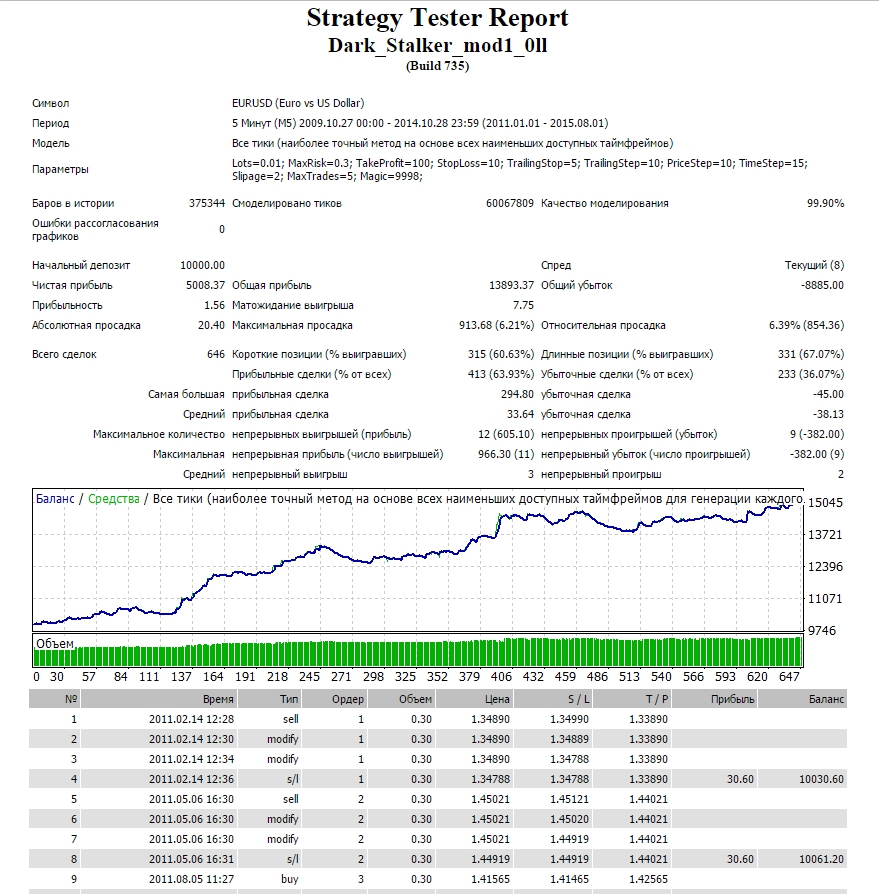Click the "Тип" column header
This screenshot has height=894, width=879.
[270, 699]
